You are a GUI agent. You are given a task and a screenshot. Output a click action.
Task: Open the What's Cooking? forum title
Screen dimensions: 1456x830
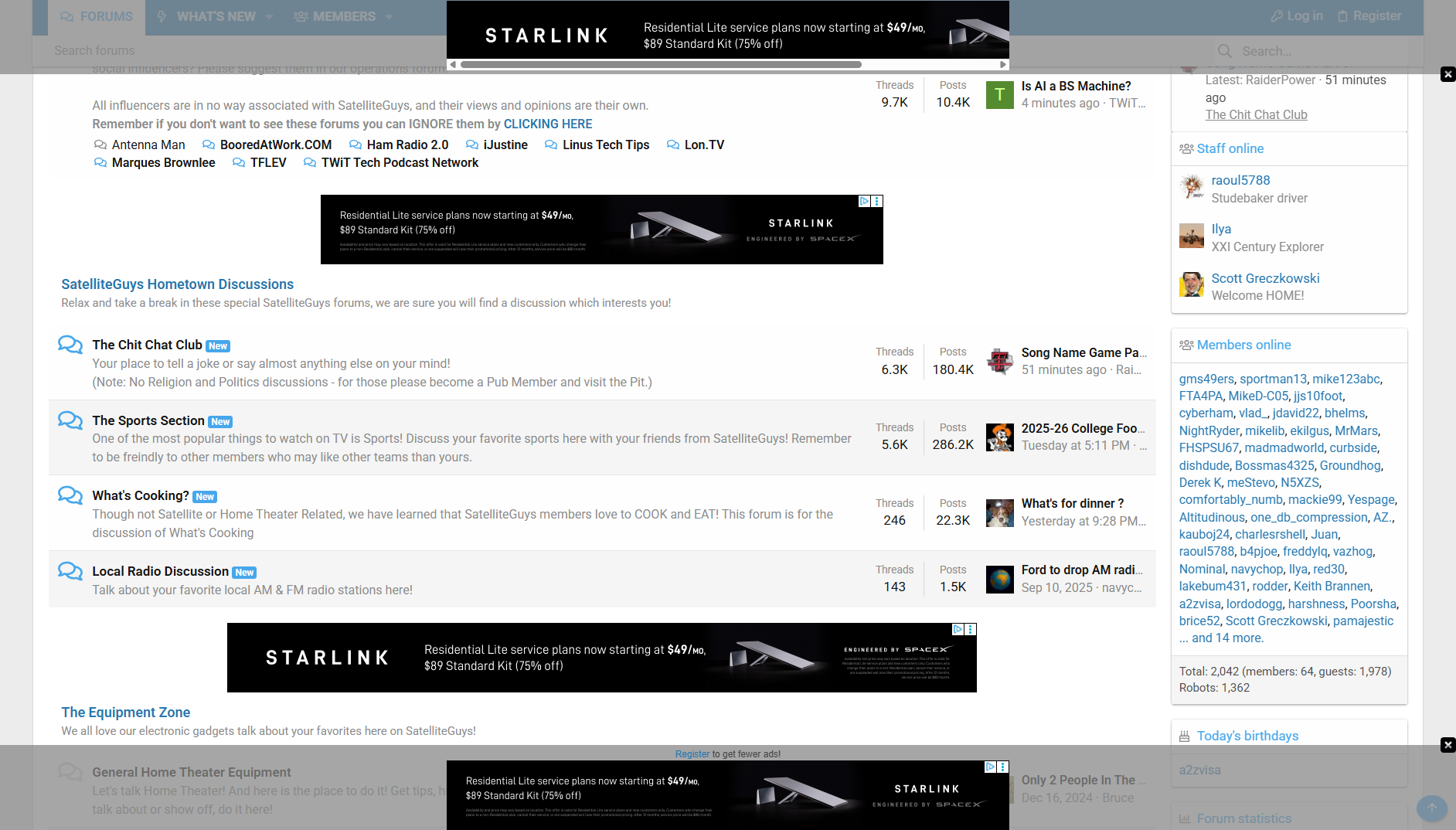tap(141, 495)
